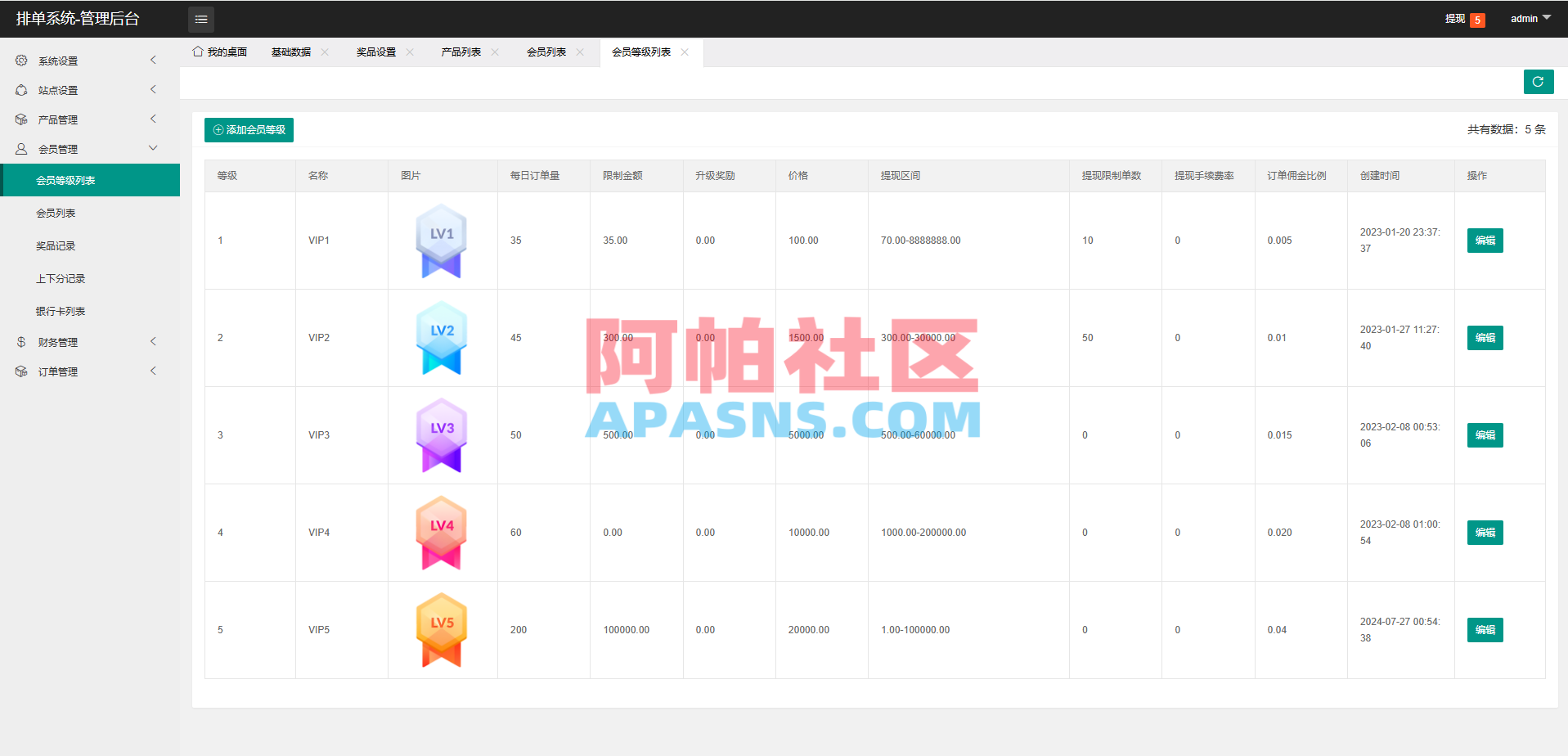Open 订单管理 via its sidebar icon
1568x756 pixels.
coord(21,371)
